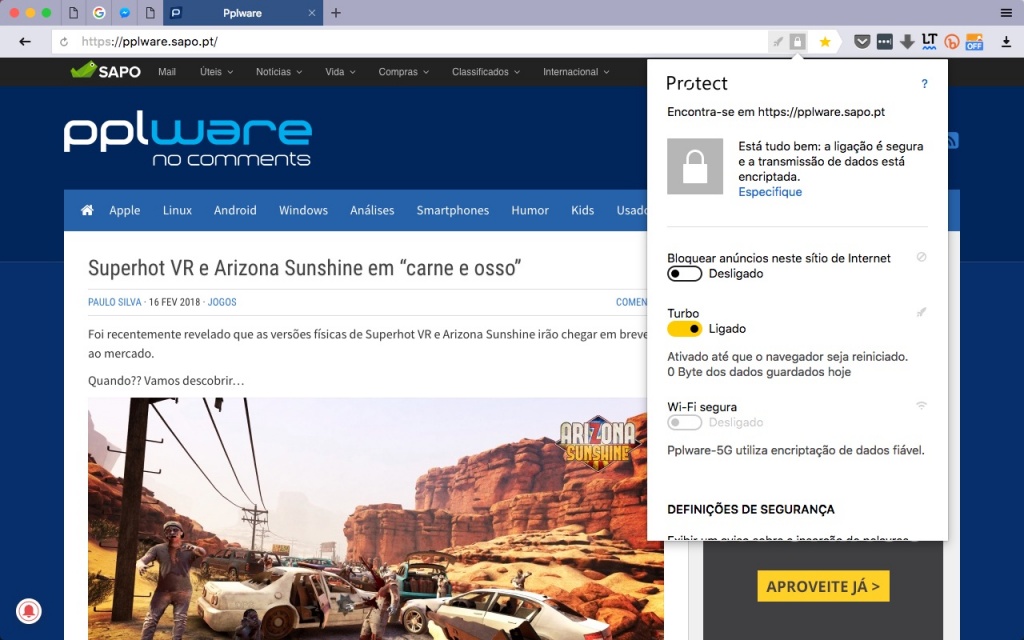This screenshot has height=640, width=1024.
Task: Open the Pocket extension icon
Action: coord(862,42)
